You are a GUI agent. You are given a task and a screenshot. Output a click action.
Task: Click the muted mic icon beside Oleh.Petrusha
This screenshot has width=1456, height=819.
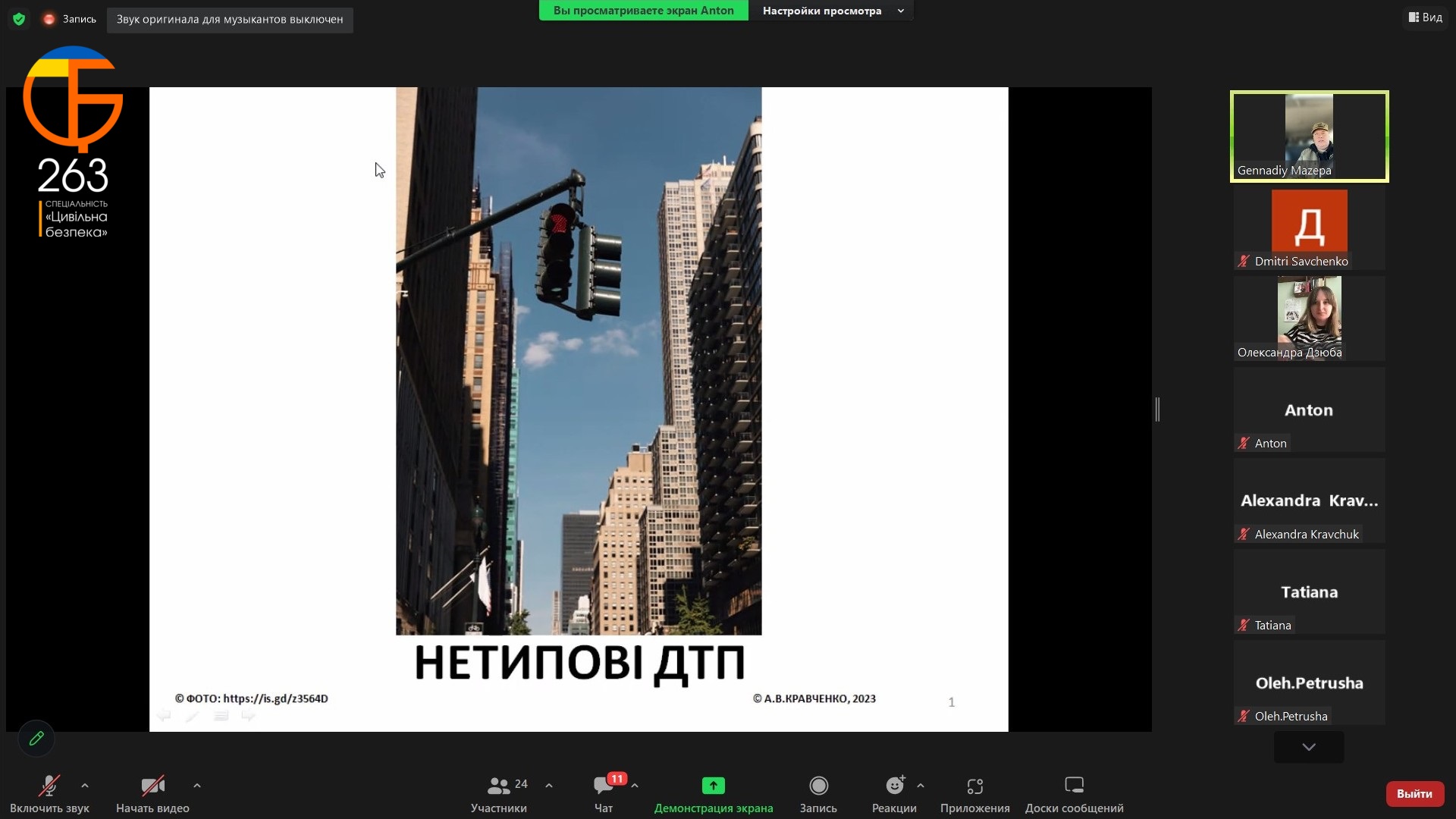[1244, 716]
